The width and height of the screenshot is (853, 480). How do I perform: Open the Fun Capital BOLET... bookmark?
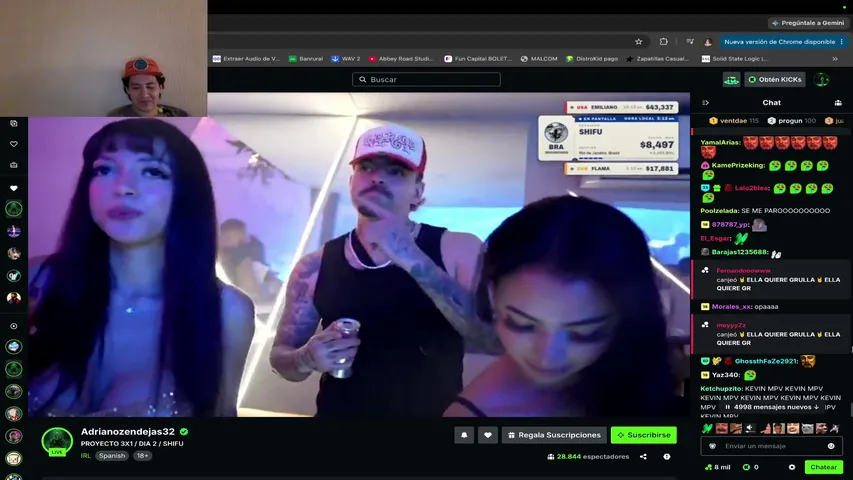coord(478,59)
